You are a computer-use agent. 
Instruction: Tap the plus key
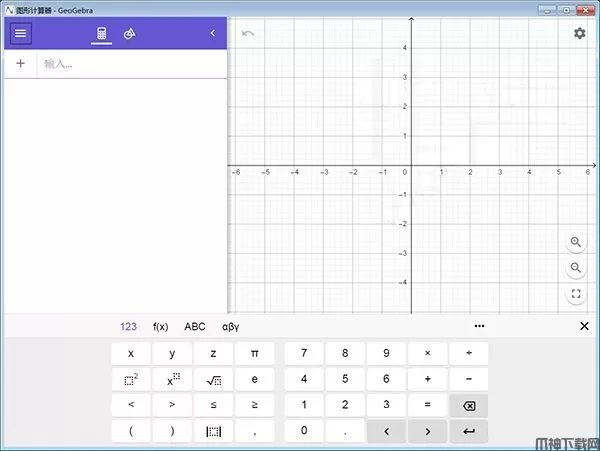pyautogui.click(x=427, y=379)
